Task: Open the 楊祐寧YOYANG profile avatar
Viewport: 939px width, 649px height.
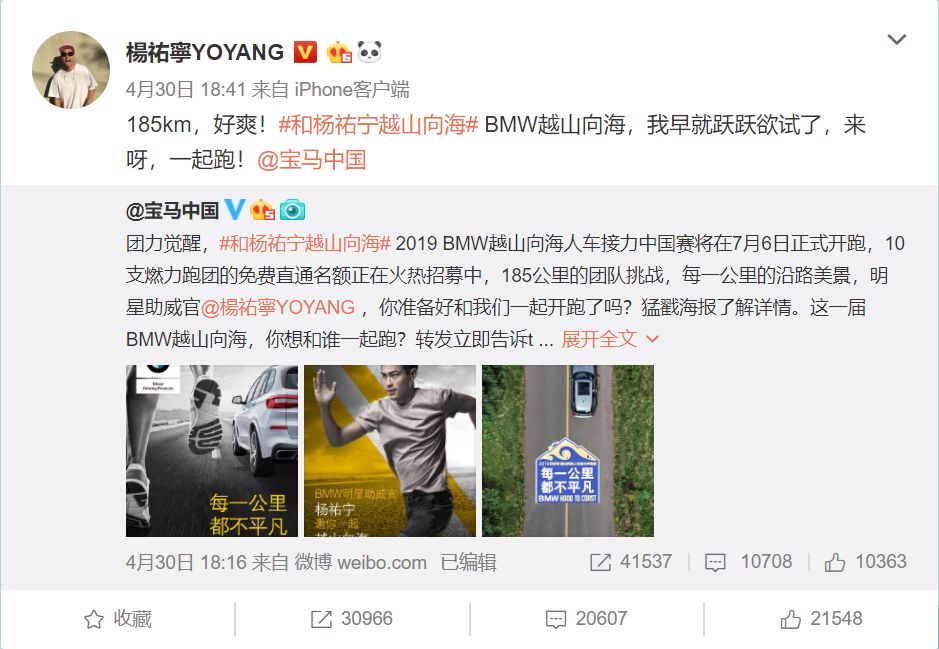Action: pyautogui.click(x=71, y=70)
